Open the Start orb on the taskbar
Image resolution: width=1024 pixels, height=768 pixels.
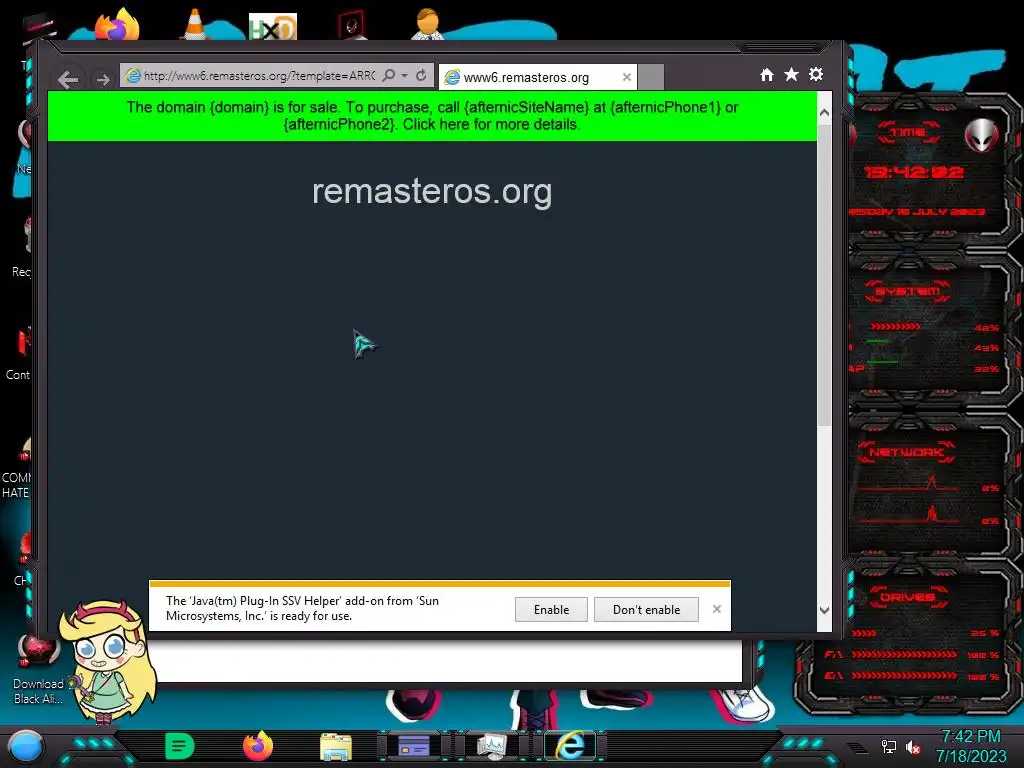[x=25, y=746]
